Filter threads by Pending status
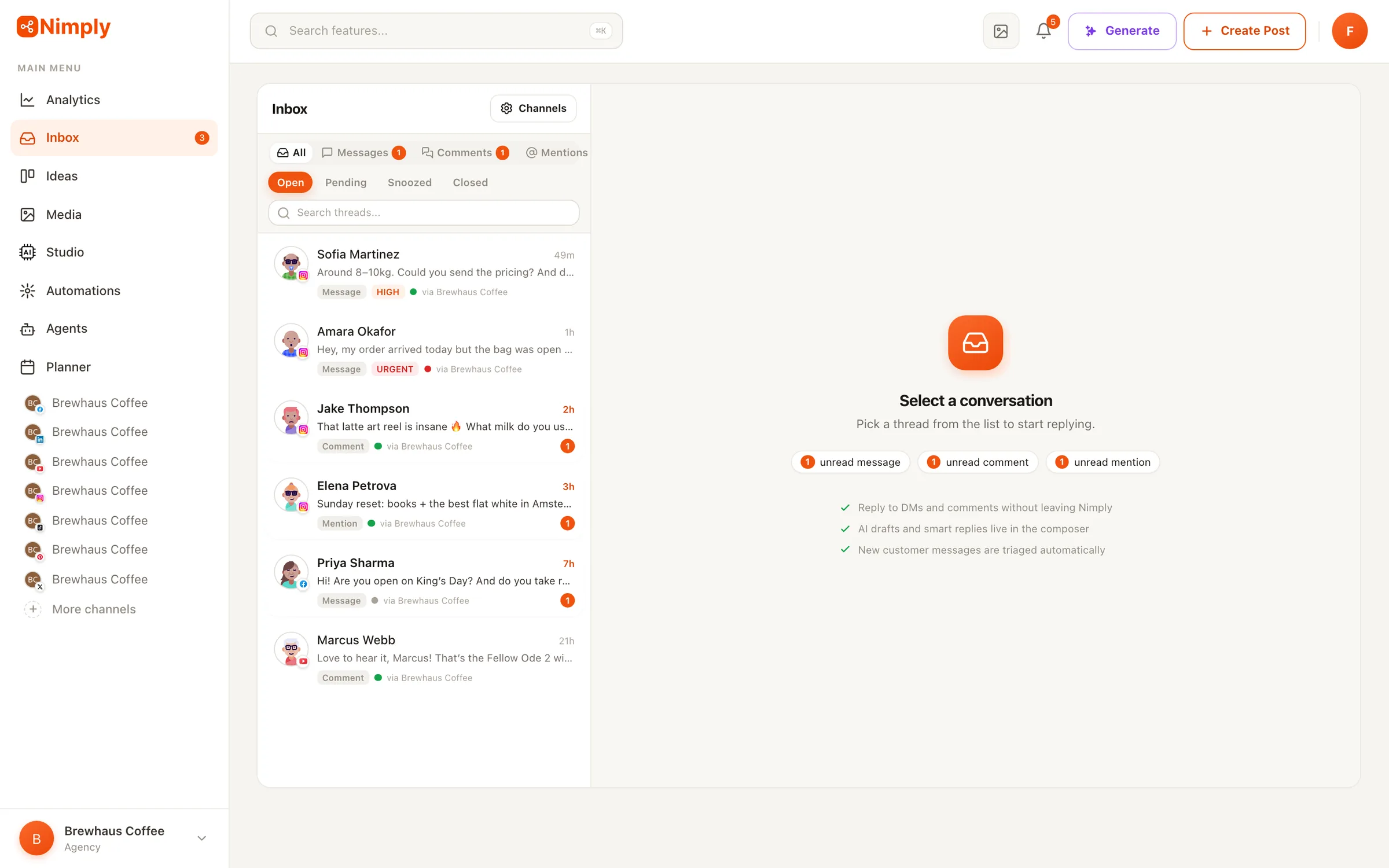 346,182
